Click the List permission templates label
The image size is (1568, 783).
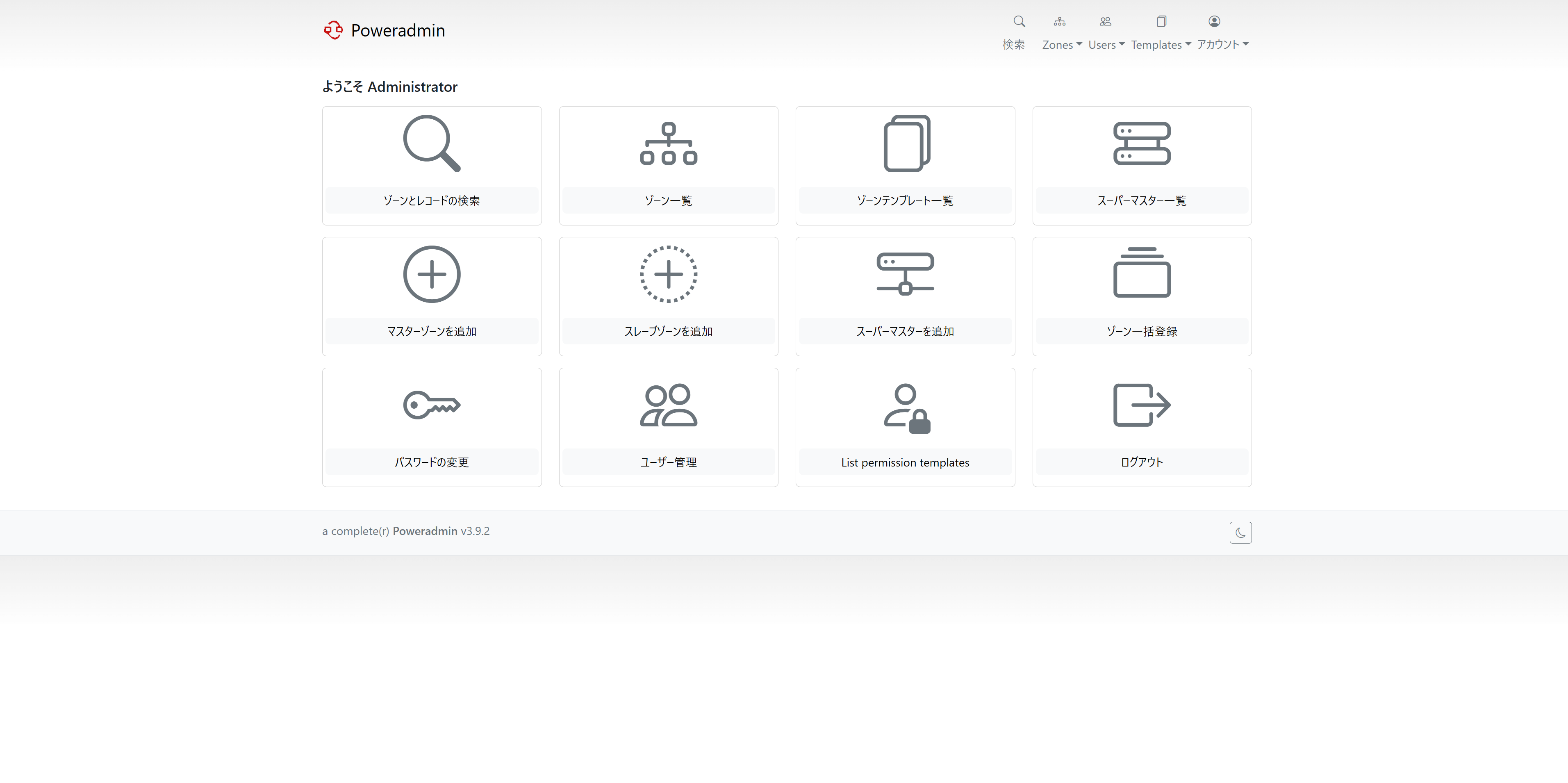[905, 462]
